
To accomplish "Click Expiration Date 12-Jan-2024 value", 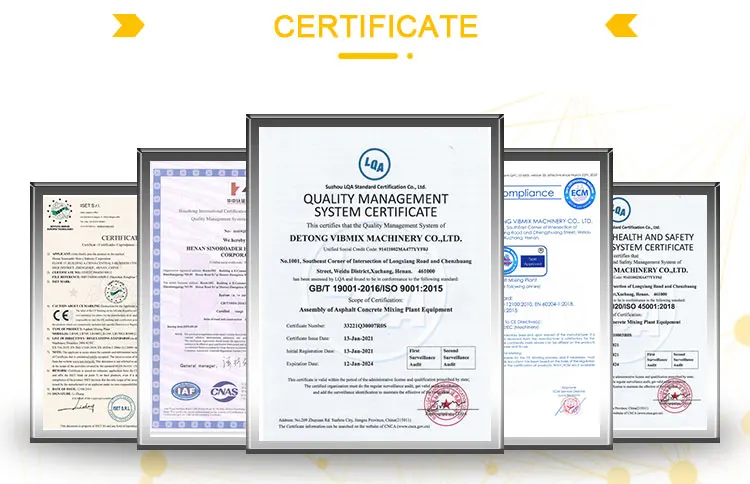I will [x=358, y=363].
